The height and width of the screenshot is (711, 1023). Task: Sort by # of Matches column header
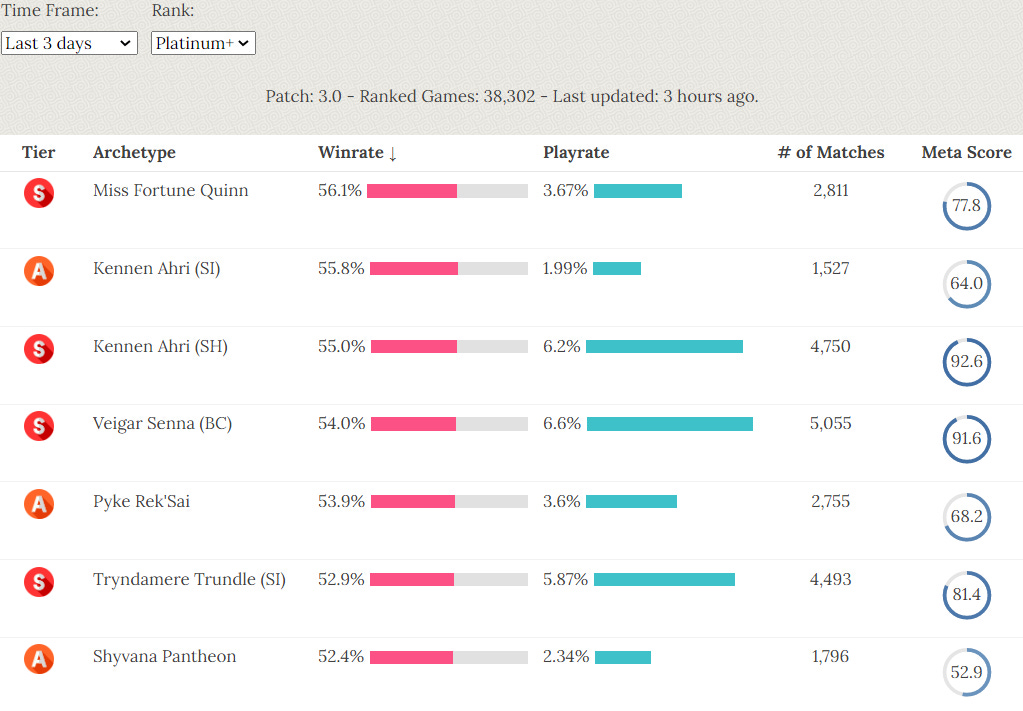831,152
